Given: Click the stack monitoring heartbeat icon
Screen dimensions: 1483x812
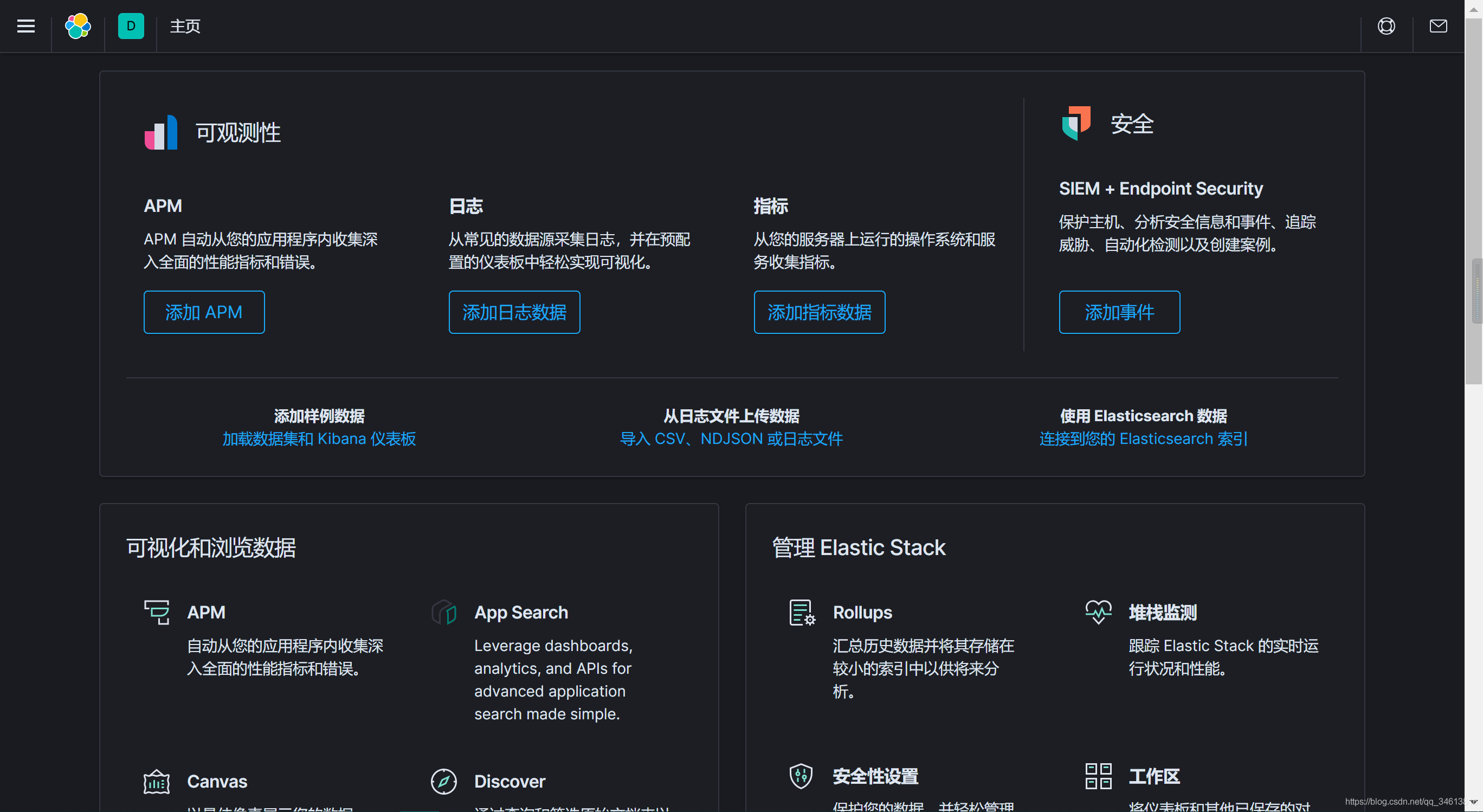Looking at the screenshot, I should pos(1099,612).
